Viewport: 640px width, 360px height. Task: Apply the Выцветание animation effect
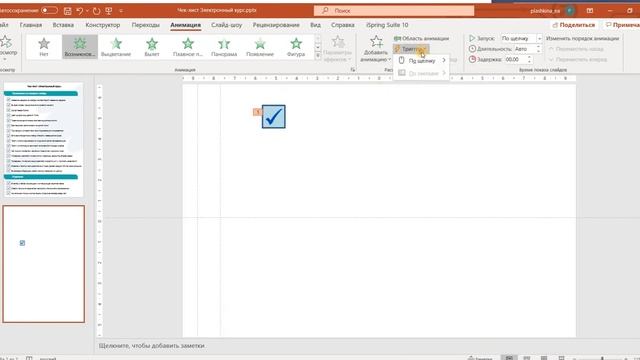click(116, 47)
